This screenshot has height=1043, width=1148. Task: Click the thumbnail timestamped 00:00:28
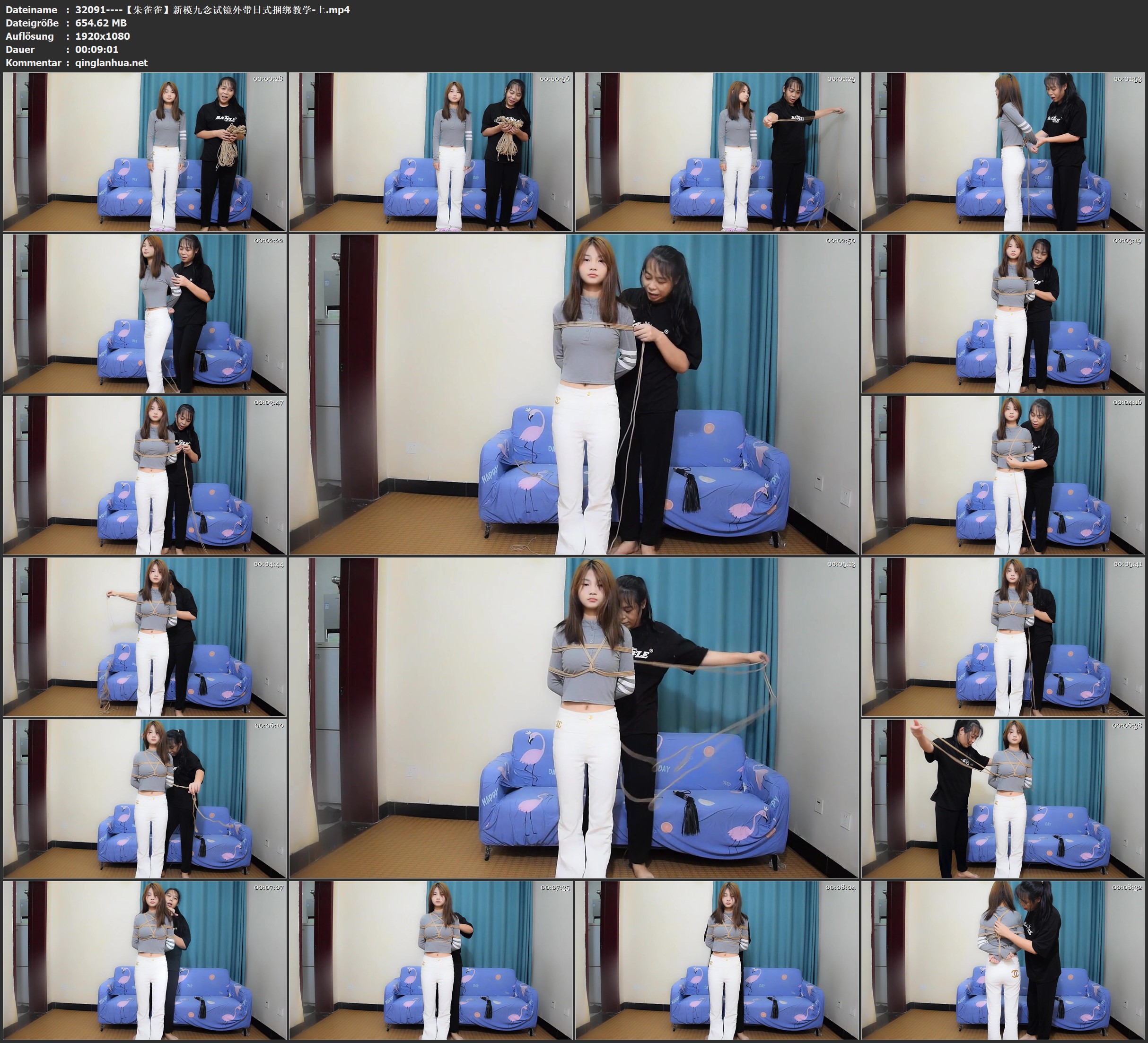coord(145,151)
